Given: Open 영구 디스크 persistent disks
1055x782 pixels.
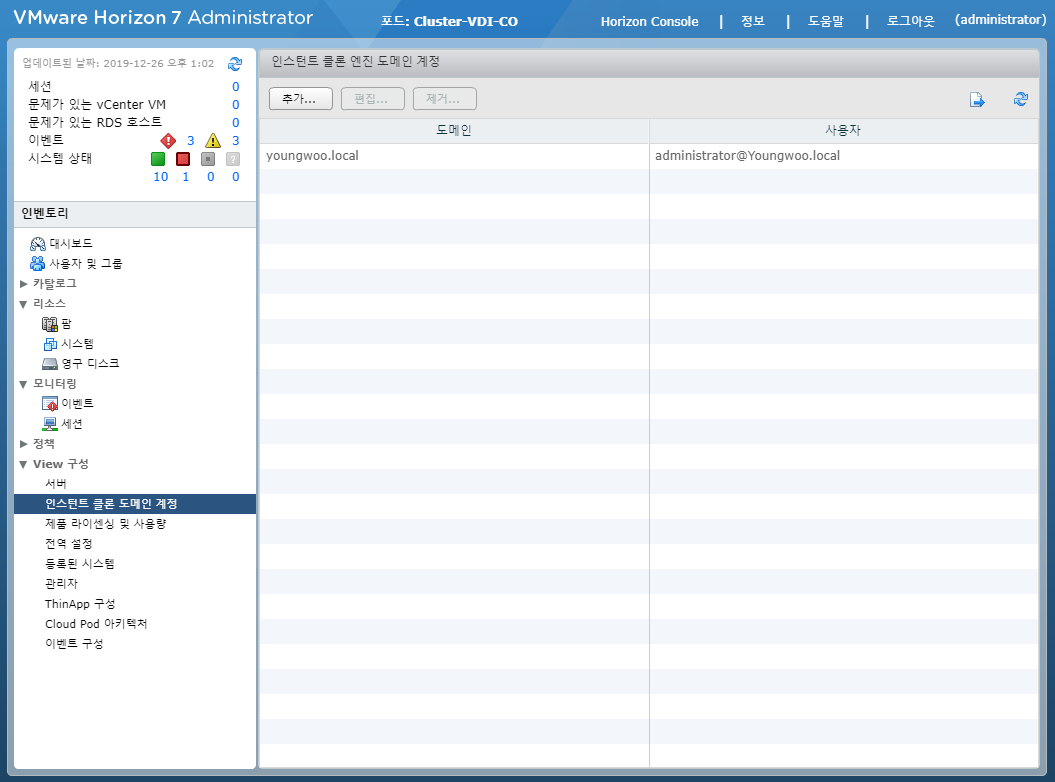Looking at the screenshot, I should 81,363.
